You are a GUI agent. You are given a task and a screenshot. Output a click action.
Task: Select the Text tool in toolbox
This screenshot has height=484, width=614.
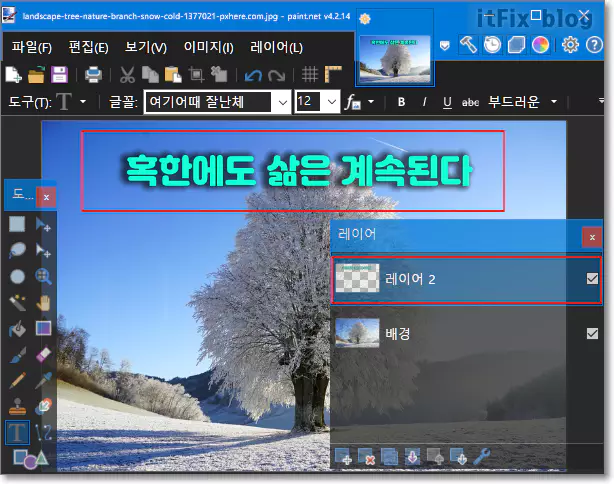click(x=17, y=432)
